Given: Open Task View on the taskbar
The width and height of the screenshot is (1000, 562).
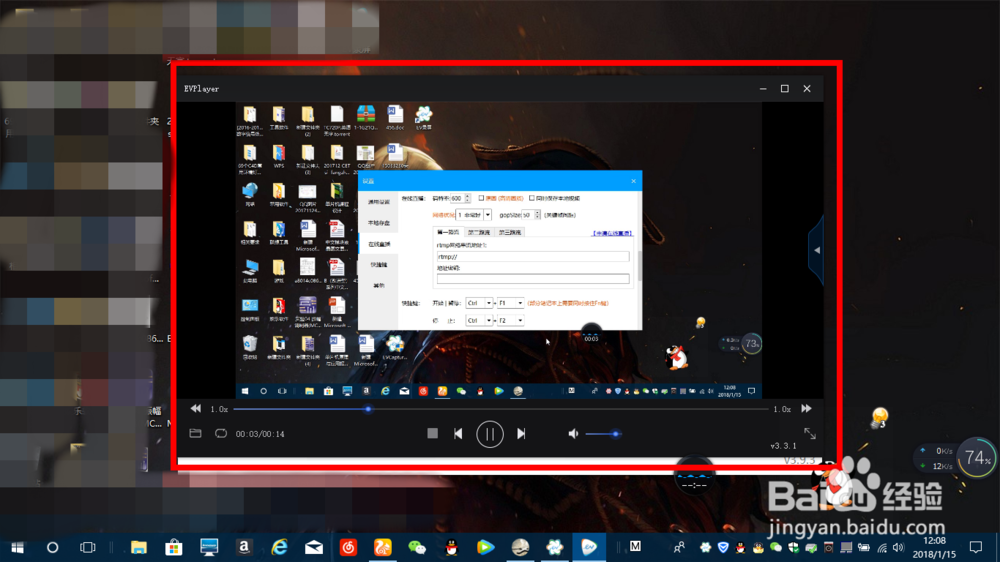Looking at the screenshot, I should click(x=87, y=547).
